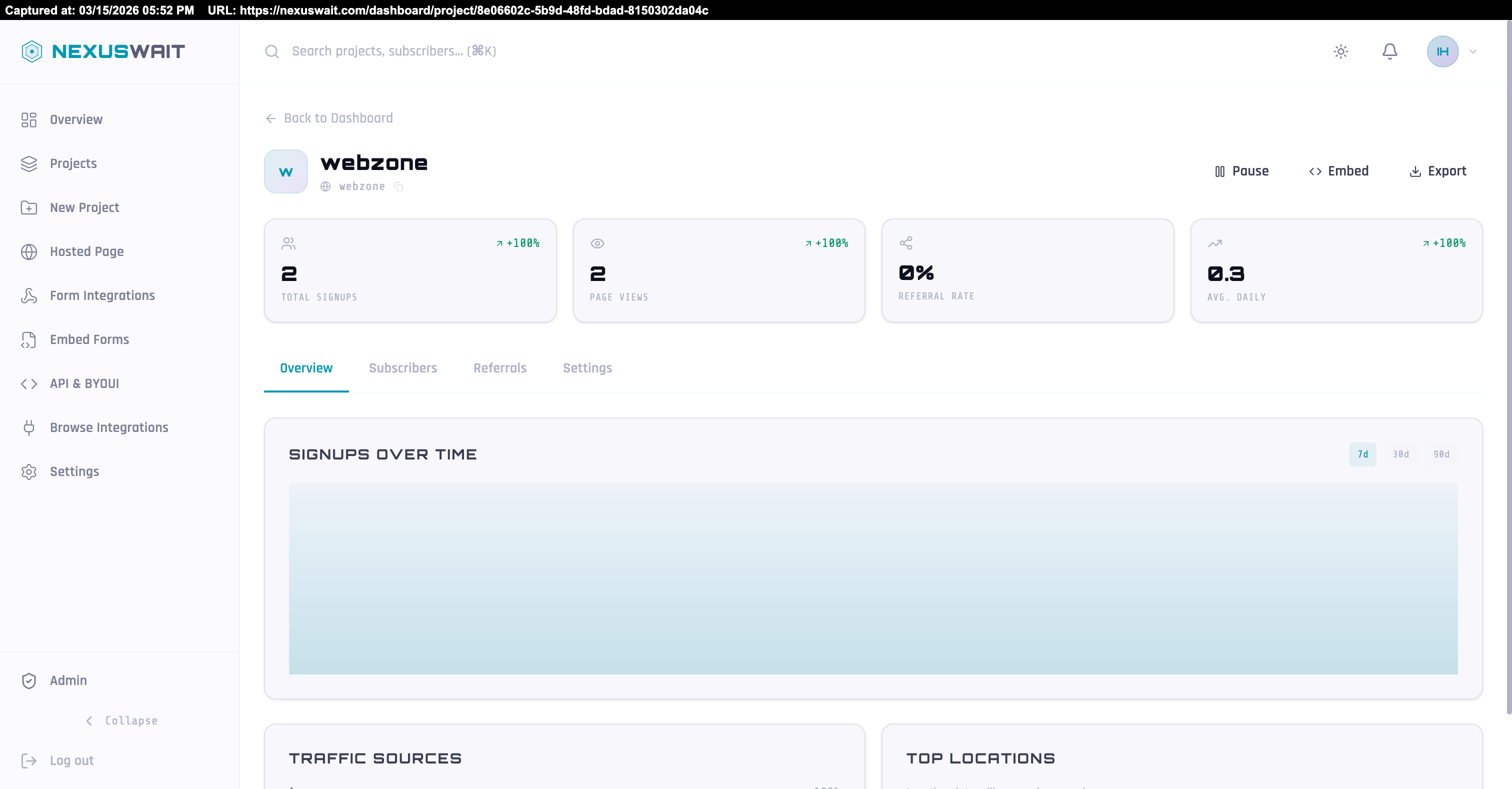Focus the search projects field
Viewport: 1512px width, 789px height.
(x=394, y=51)
